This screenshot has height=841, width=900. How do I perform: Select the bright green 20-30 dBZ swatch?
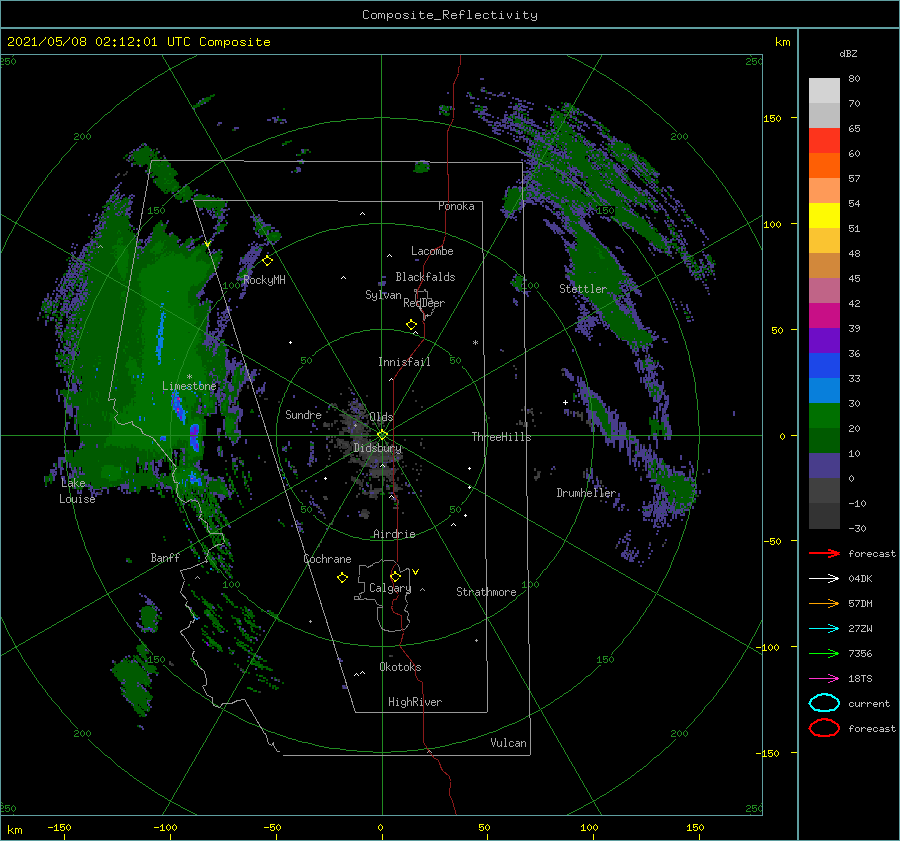tap(824, 416)
